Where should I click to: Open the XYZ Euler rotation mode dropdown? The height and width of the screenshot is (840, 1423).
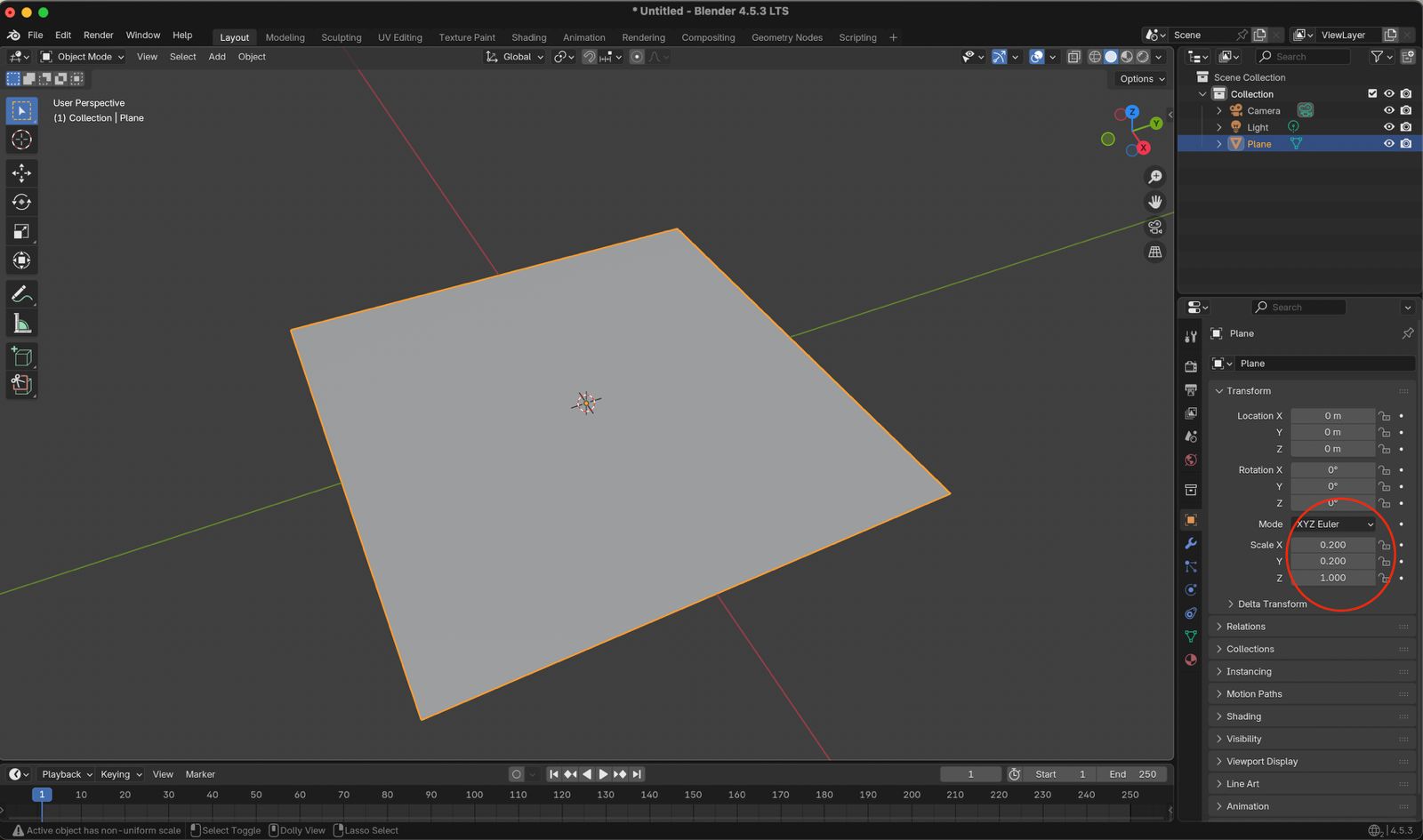[x=1333, y=524]
